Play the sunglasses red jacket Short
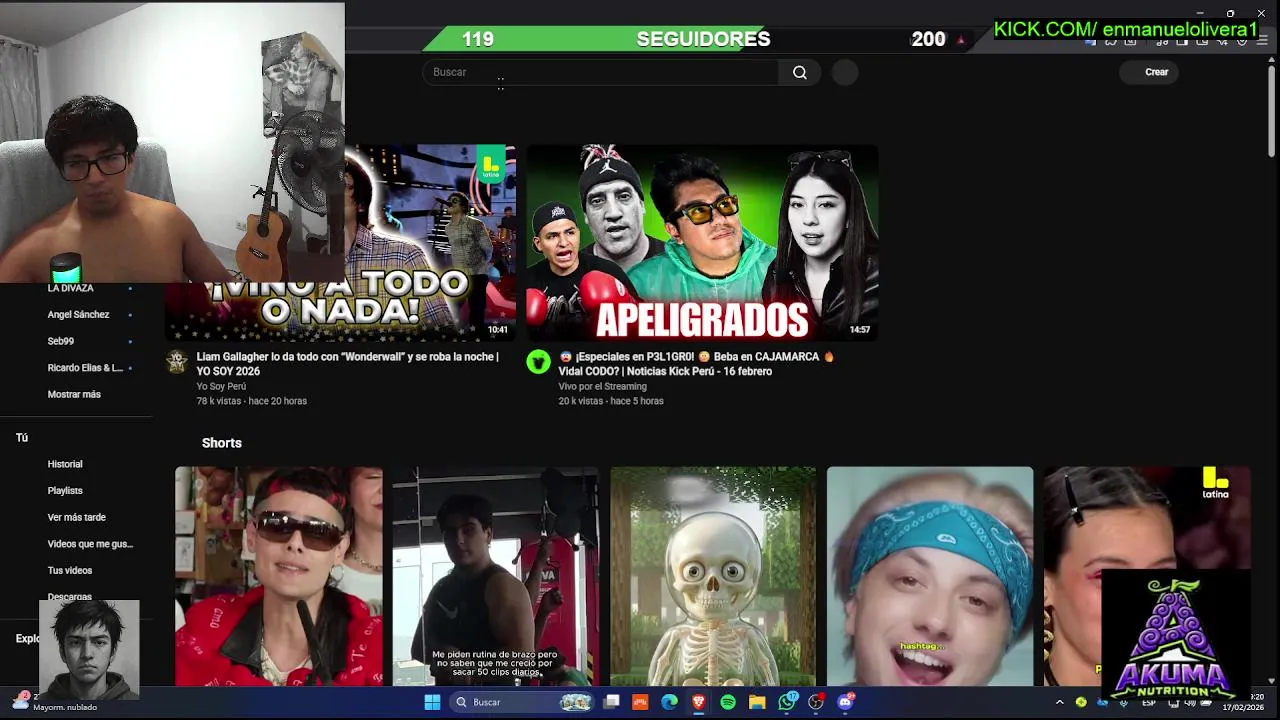The height and width of the screenshot is (720, 1280). tap(278, 576)
